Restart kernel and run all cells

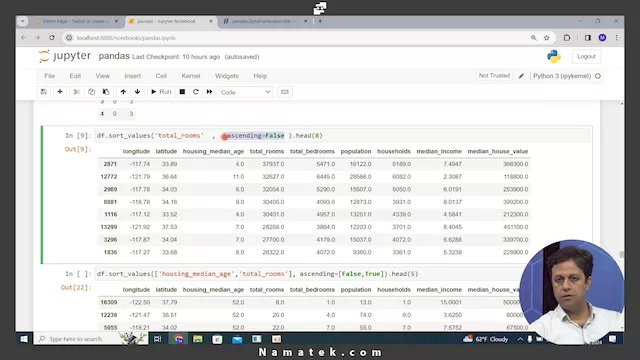[209, 92]
